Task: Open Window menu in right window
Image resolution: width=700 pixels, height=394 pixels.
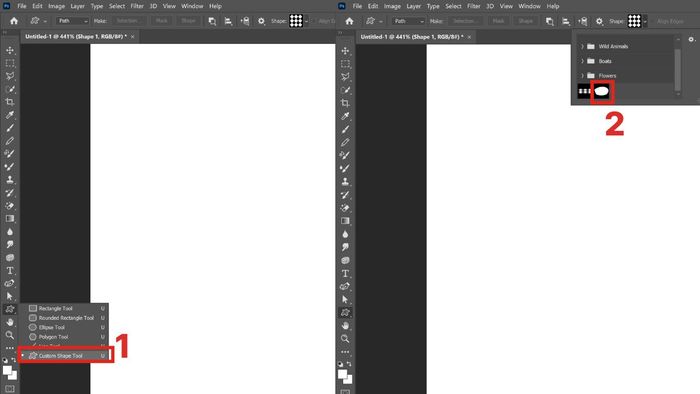Action: [529, 6]
